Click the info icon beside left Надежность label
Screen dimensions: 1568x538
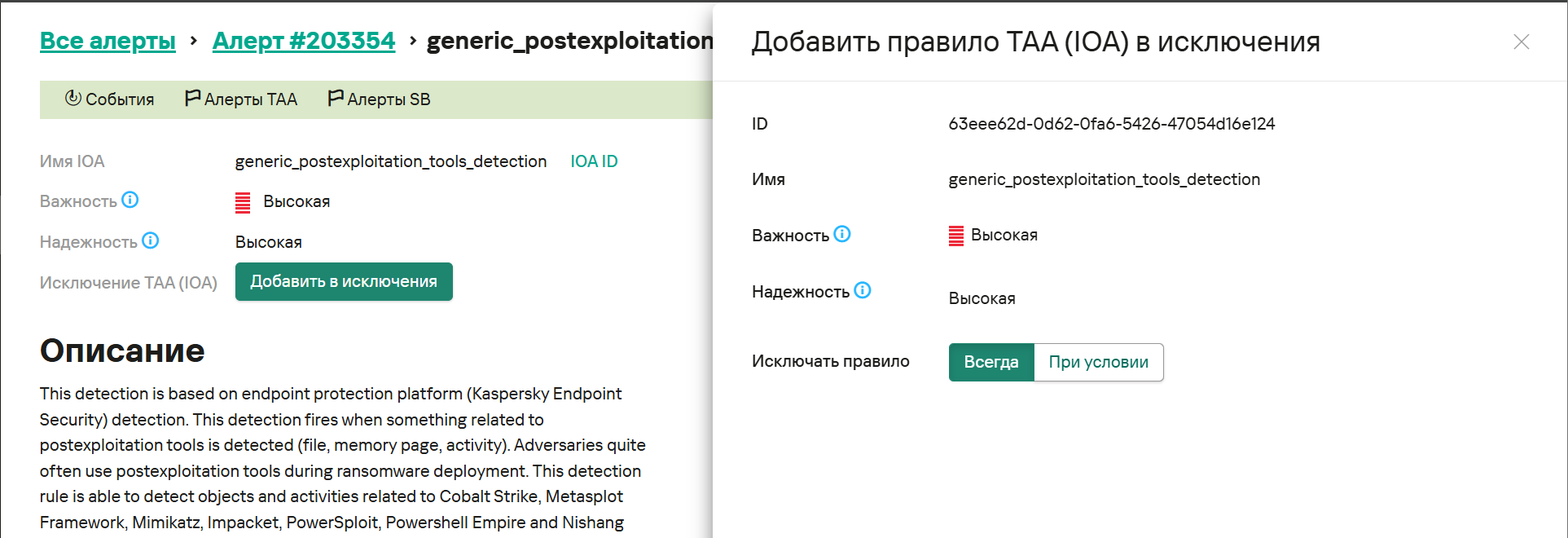[151, 240]
